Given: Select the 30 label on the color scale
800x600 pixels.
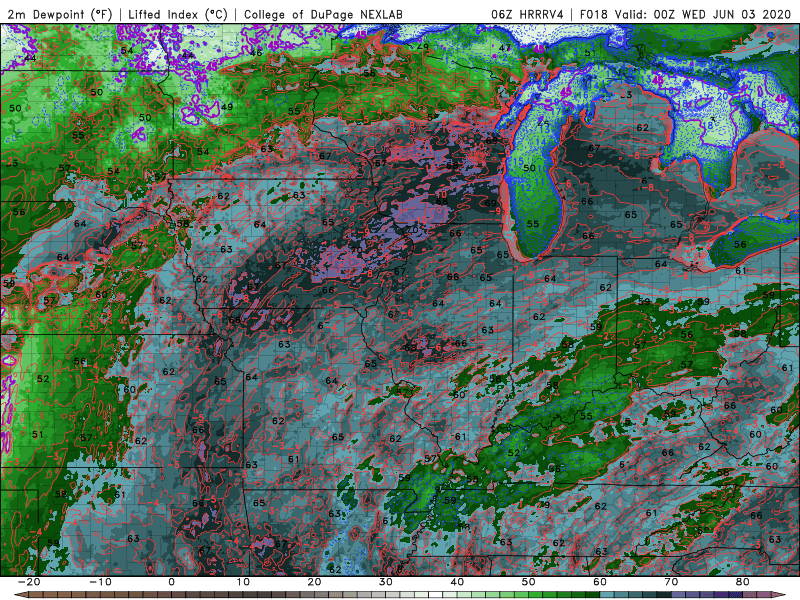Looking at the screenshot, I should pyautogui.click(x=386, y=582).
